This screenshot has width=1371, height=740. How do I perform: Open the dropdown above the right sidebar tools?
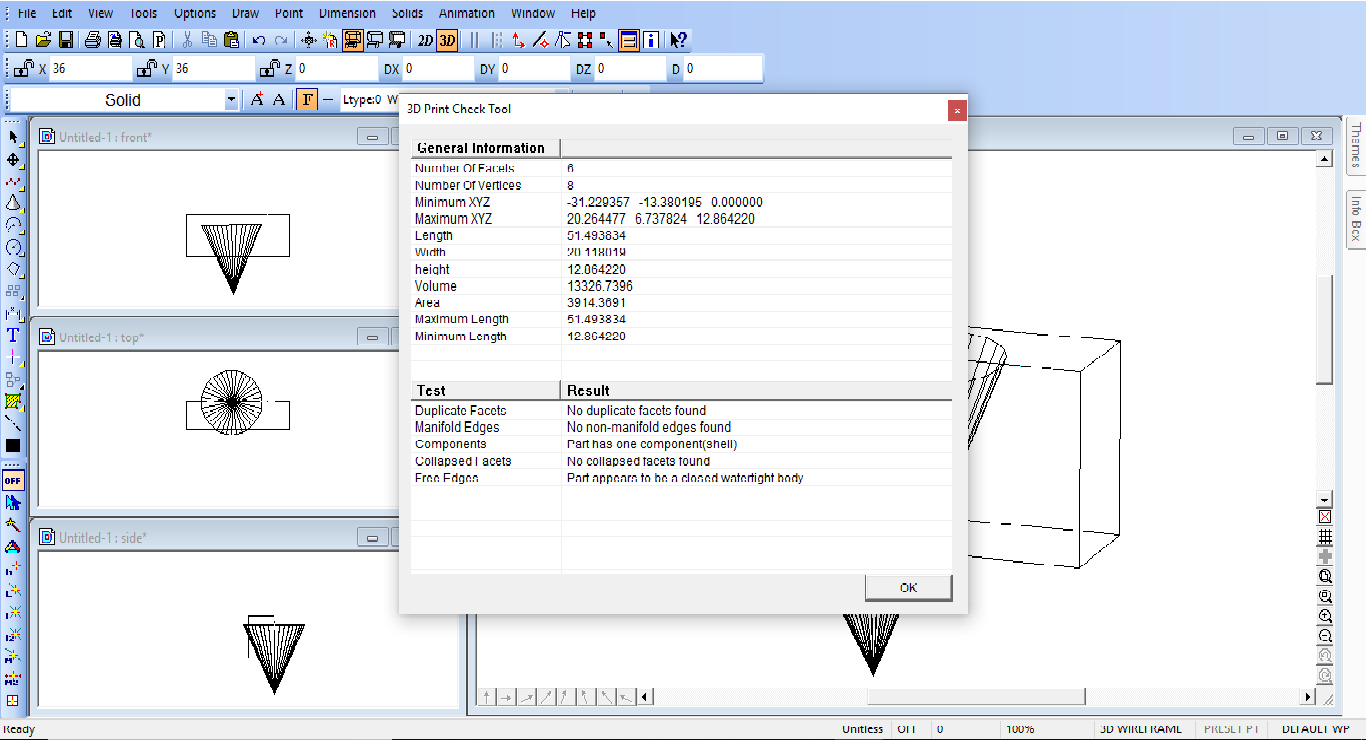point(1325,498)
